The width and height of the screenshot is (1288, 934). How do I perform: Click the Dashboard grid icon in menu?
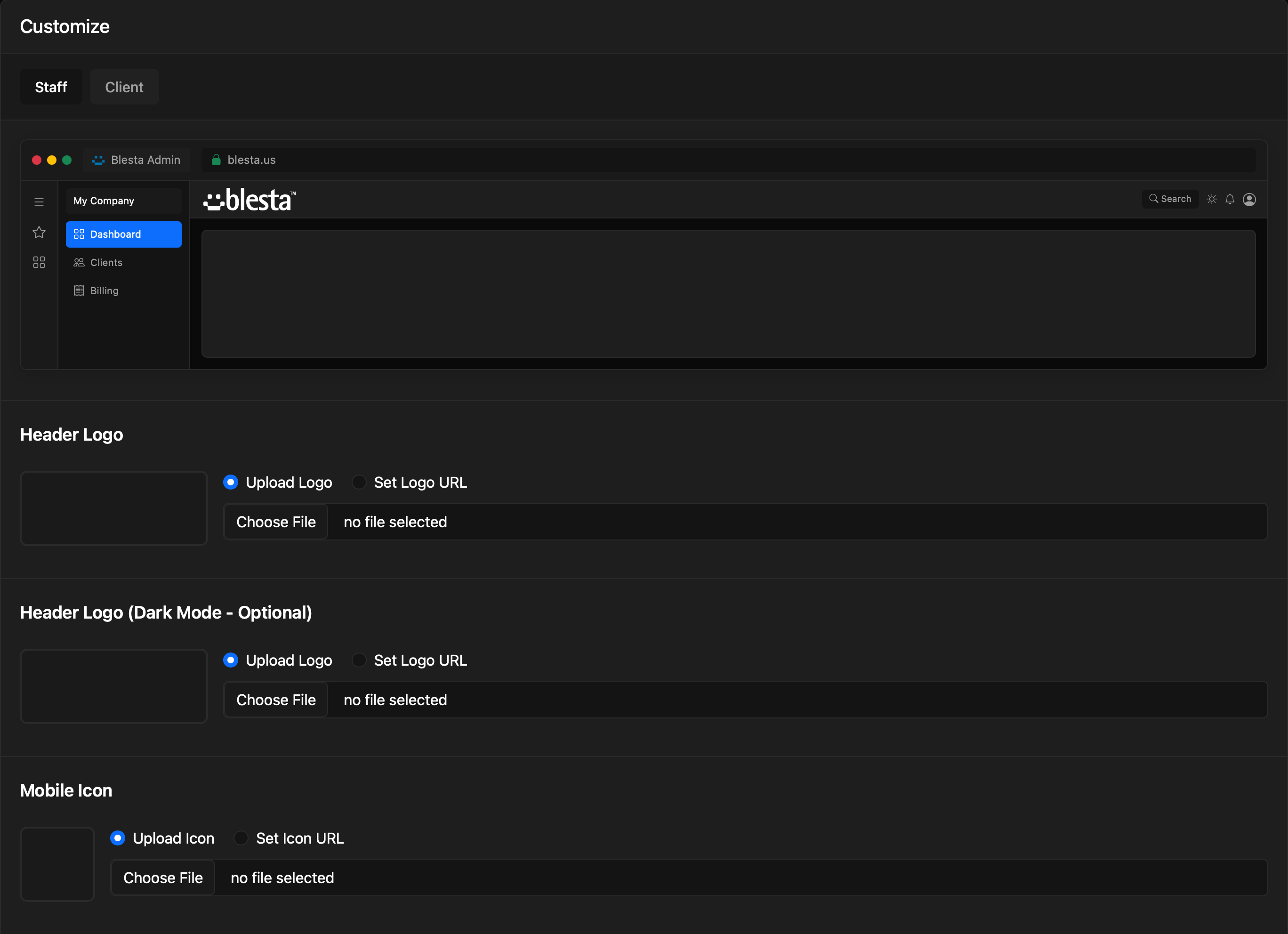[x=79, y=234]
